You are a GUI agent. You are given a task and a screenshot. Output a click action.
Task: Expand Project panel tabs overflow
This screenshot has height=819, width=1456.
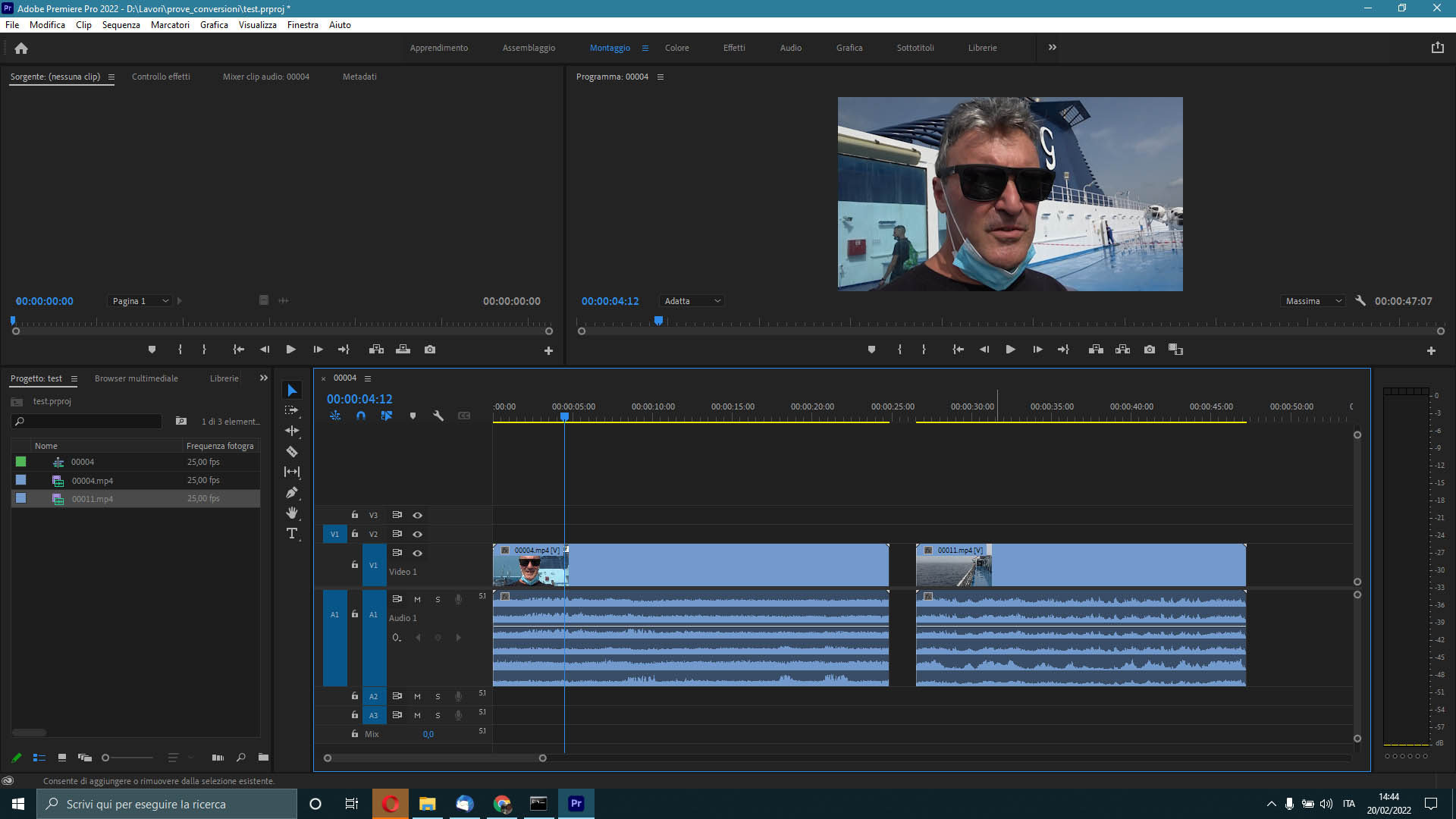tap(263, 378)
